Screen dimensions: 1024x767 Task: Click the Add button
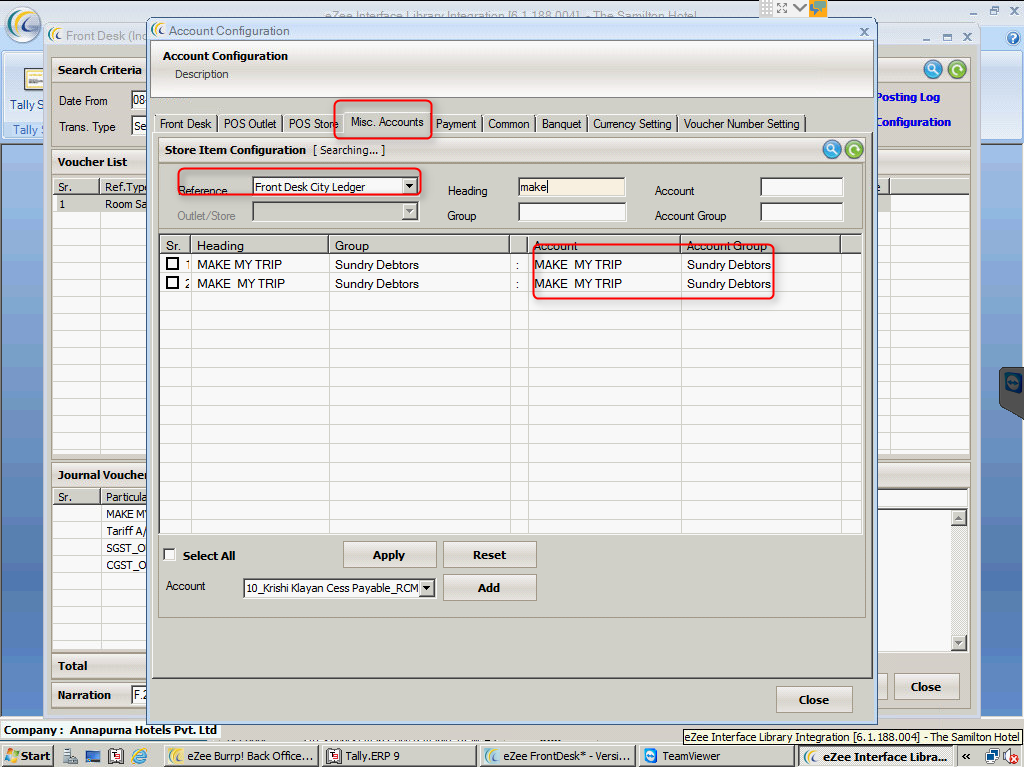pos(490,587)
